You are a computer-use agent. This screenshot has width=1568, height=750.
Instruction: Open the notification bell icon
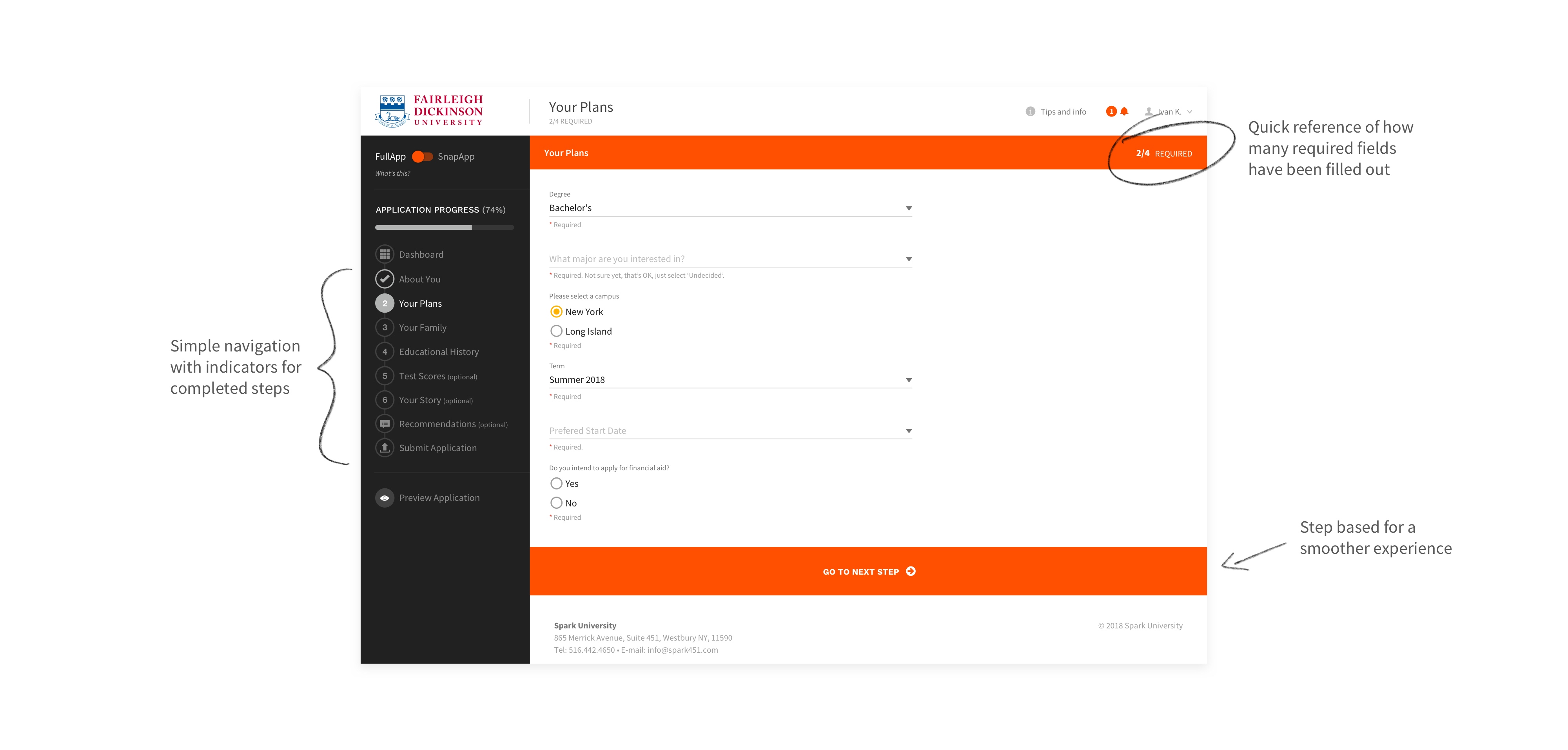1124,111
